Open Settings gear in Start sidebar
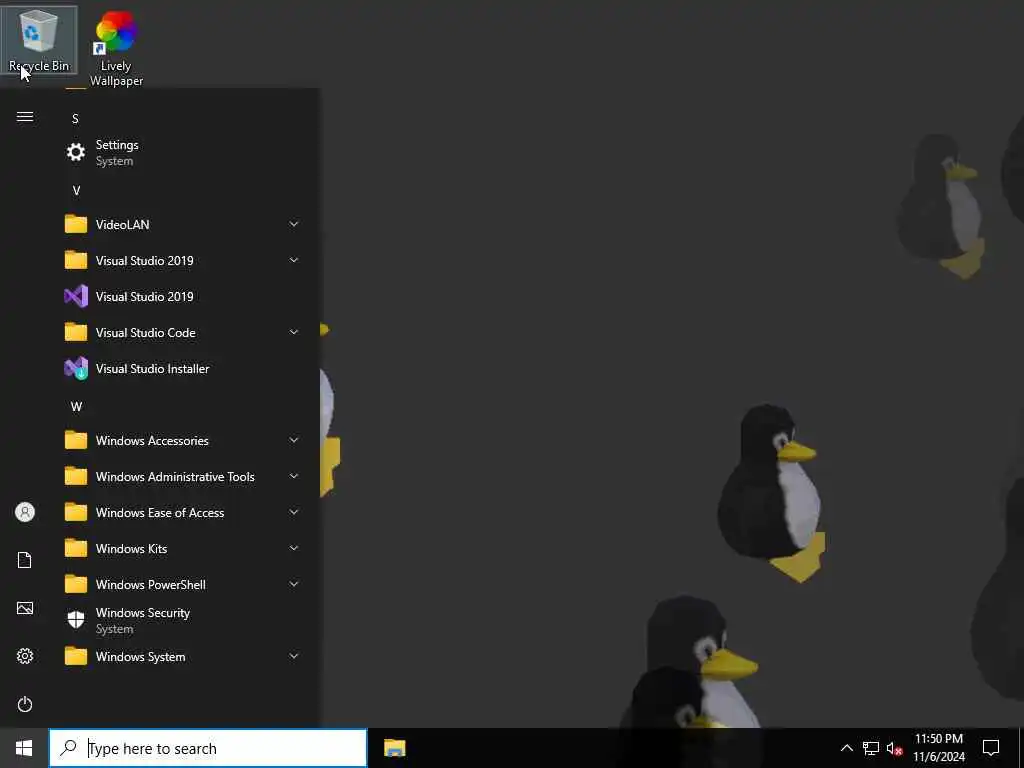Viewport: 1024px width, 768px height. click(25, 656)
